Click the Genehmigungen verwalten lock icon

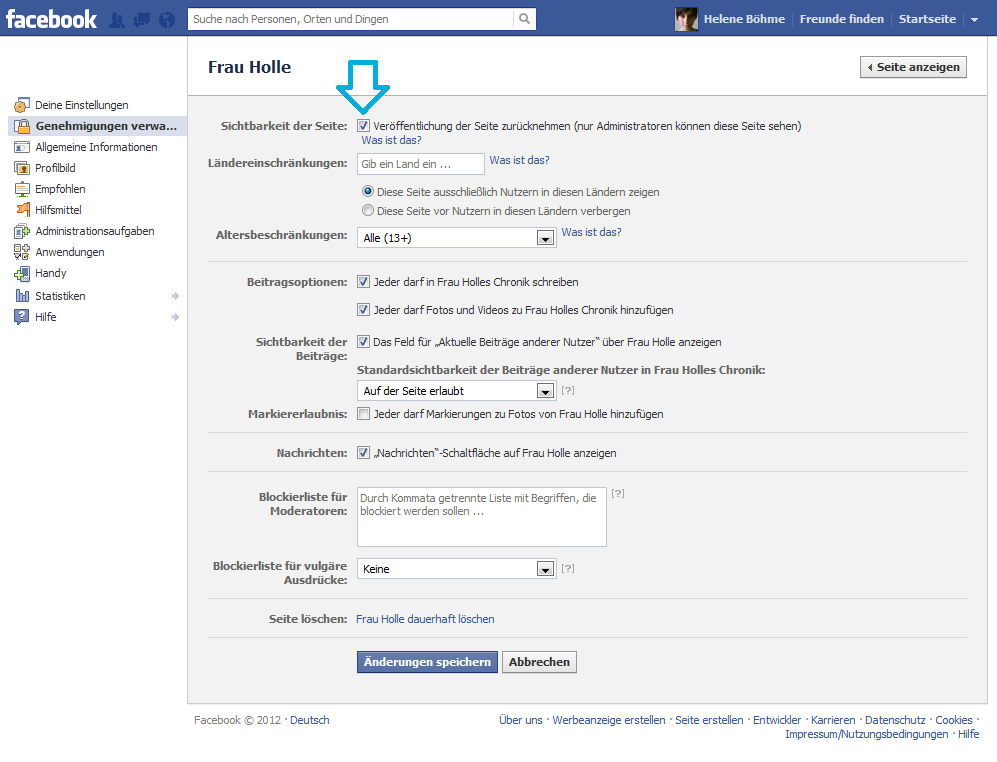coord(22,126)
